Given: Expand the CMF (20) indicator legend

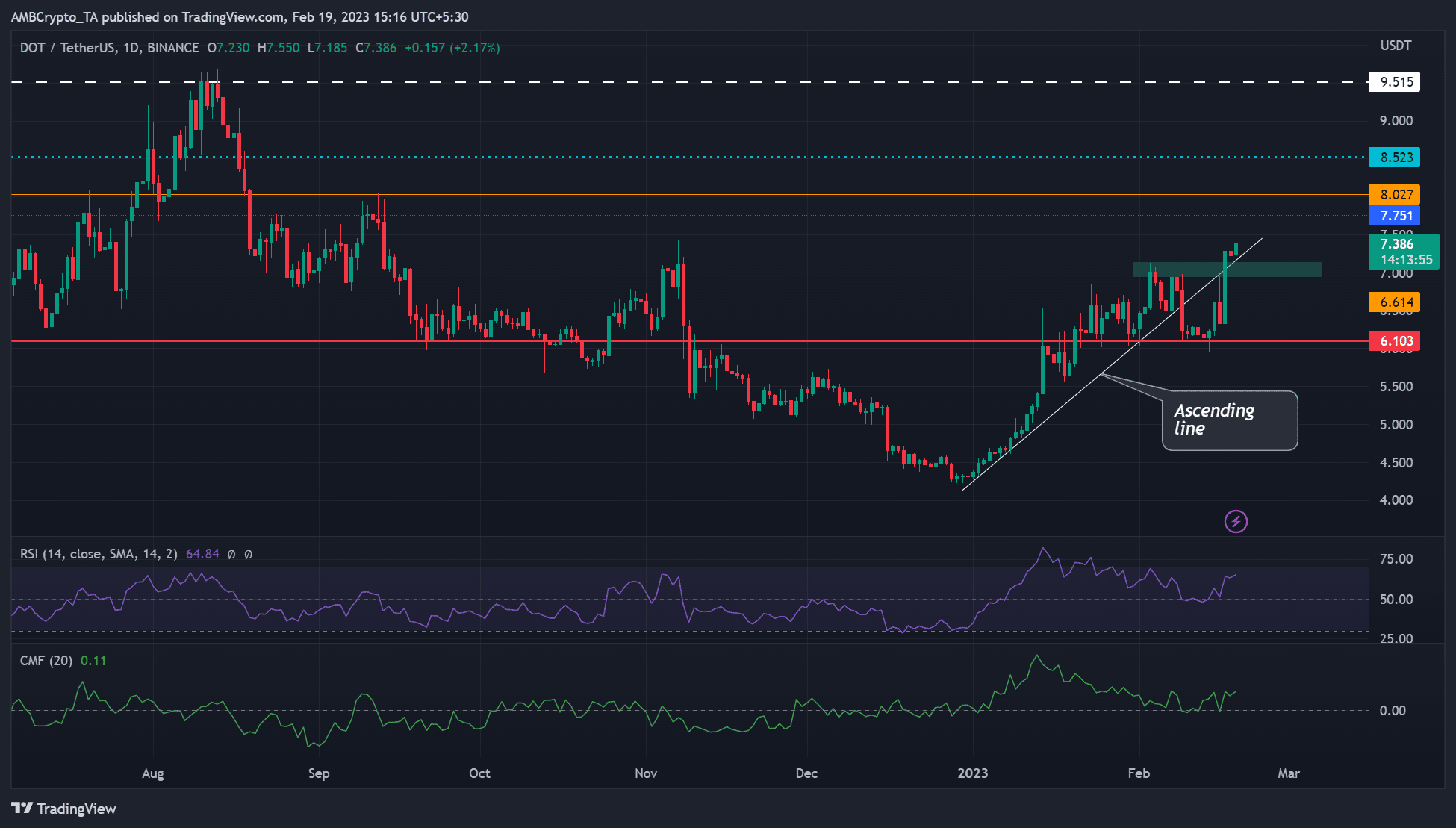Looking at the screenshot, I should (45, 660).
